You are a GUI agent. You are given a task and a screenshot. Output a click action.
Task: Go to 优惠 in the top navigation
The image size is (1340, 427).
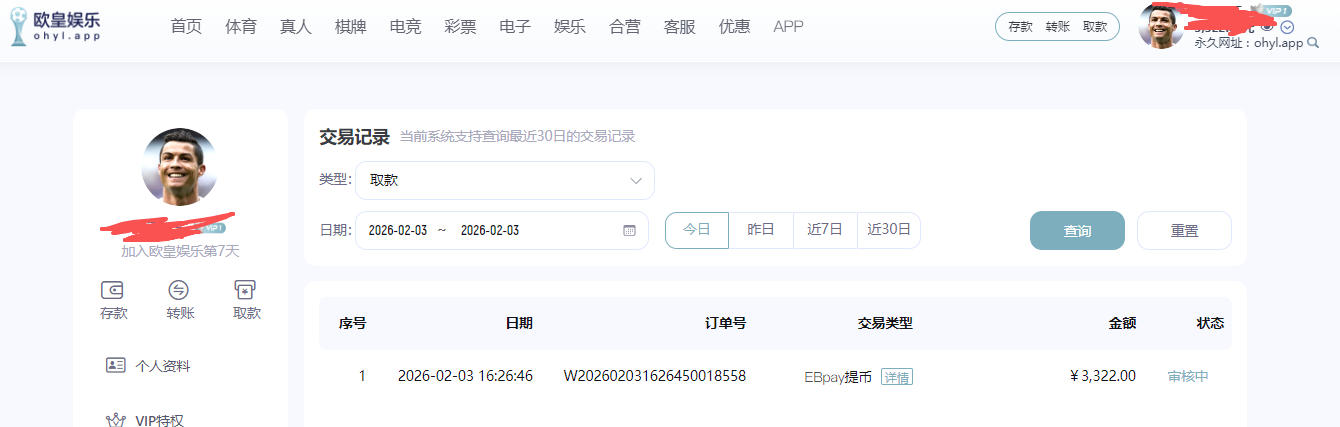point(734,27)
